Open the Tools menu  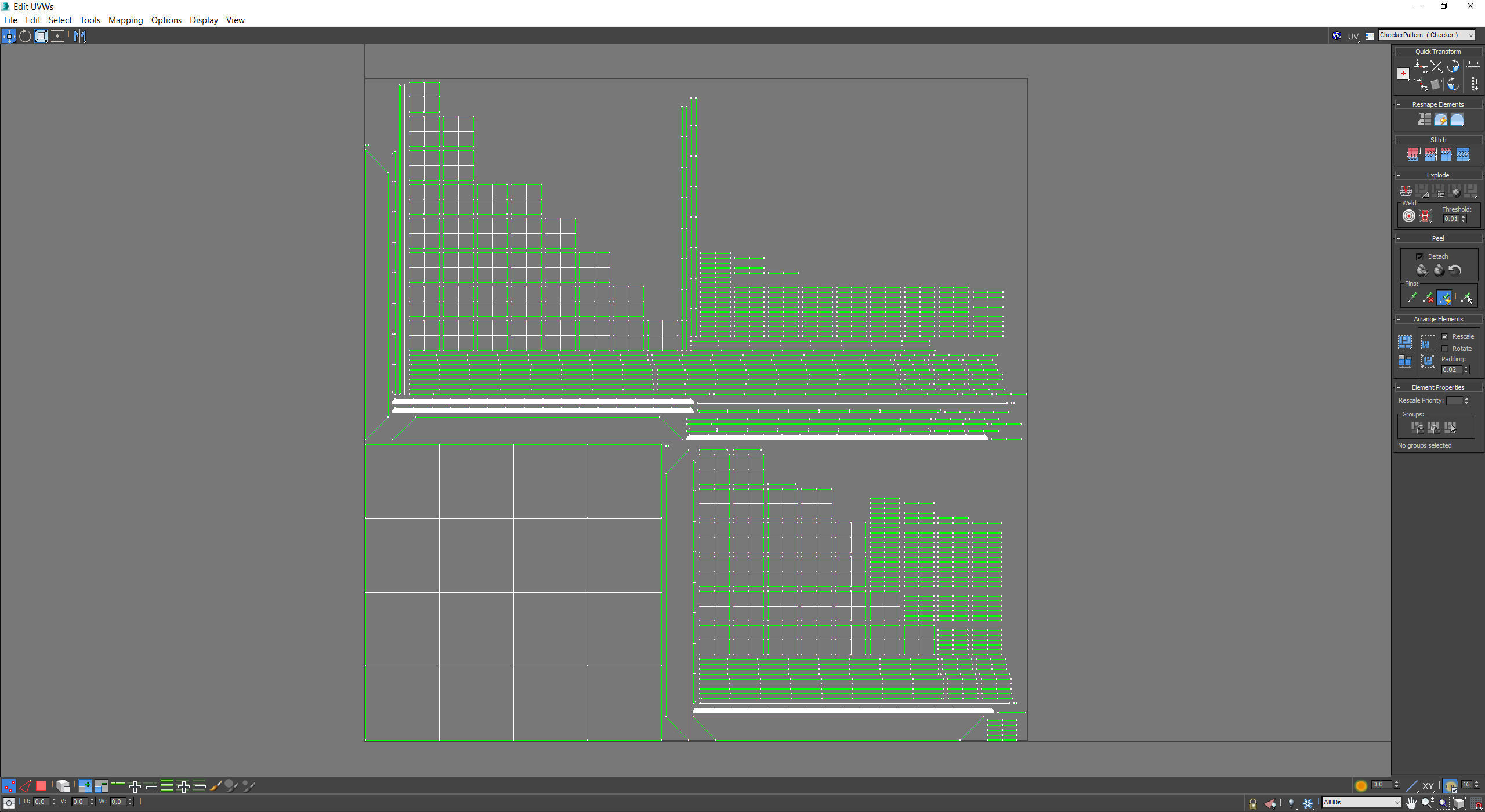[x=90, y=20]
